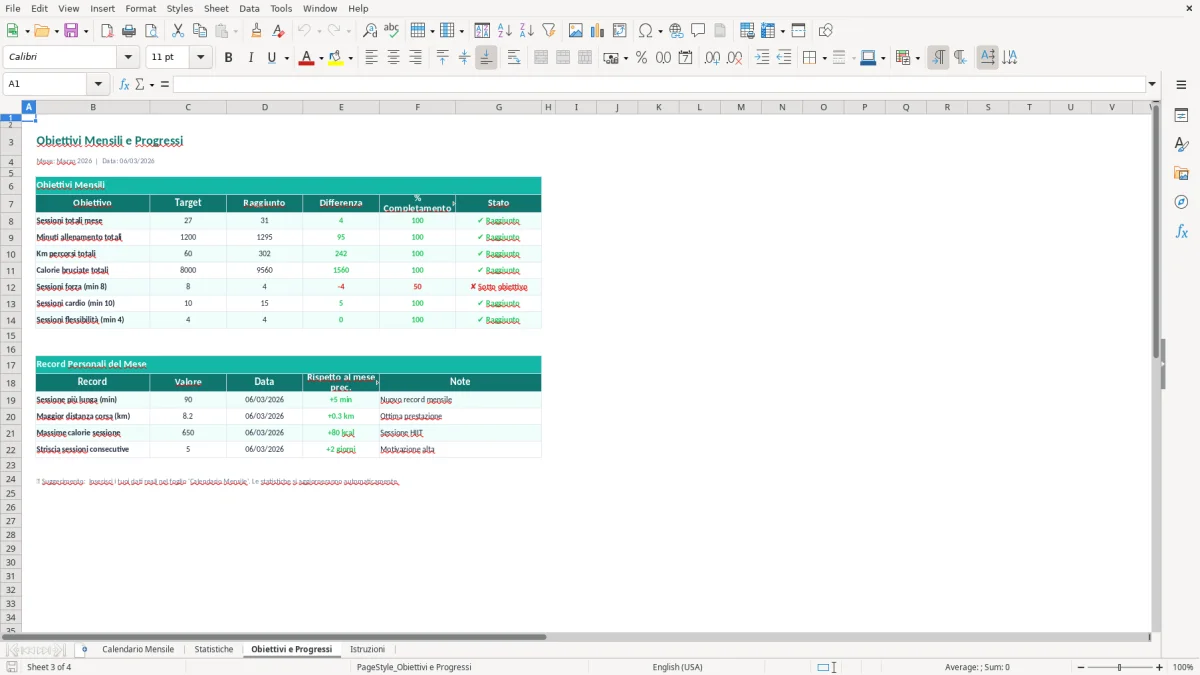Toggle Align Bottom vertical alignment
Screen dimensions: 1200x675
[x=486, y=58]
